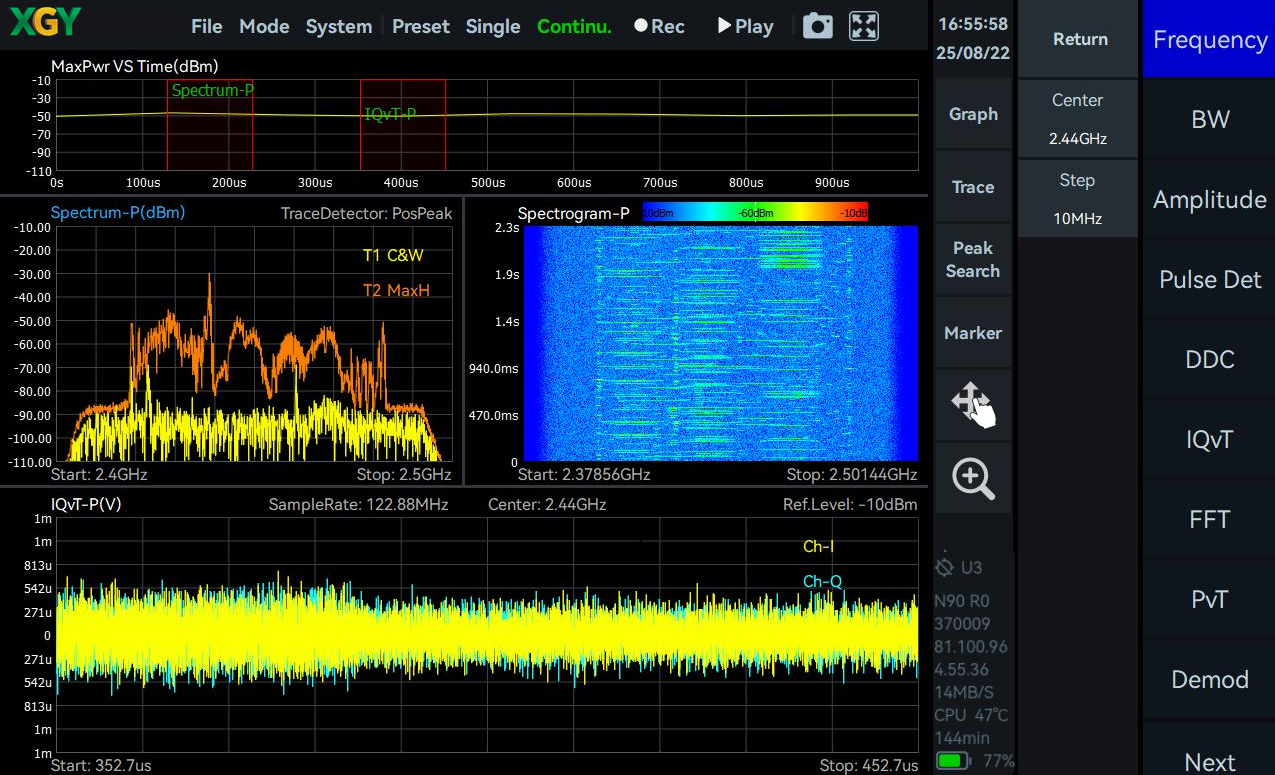Viewport: 1275px width, 775px height.
Task: Select the Amplitude tab
Action: click(1210, 200)
